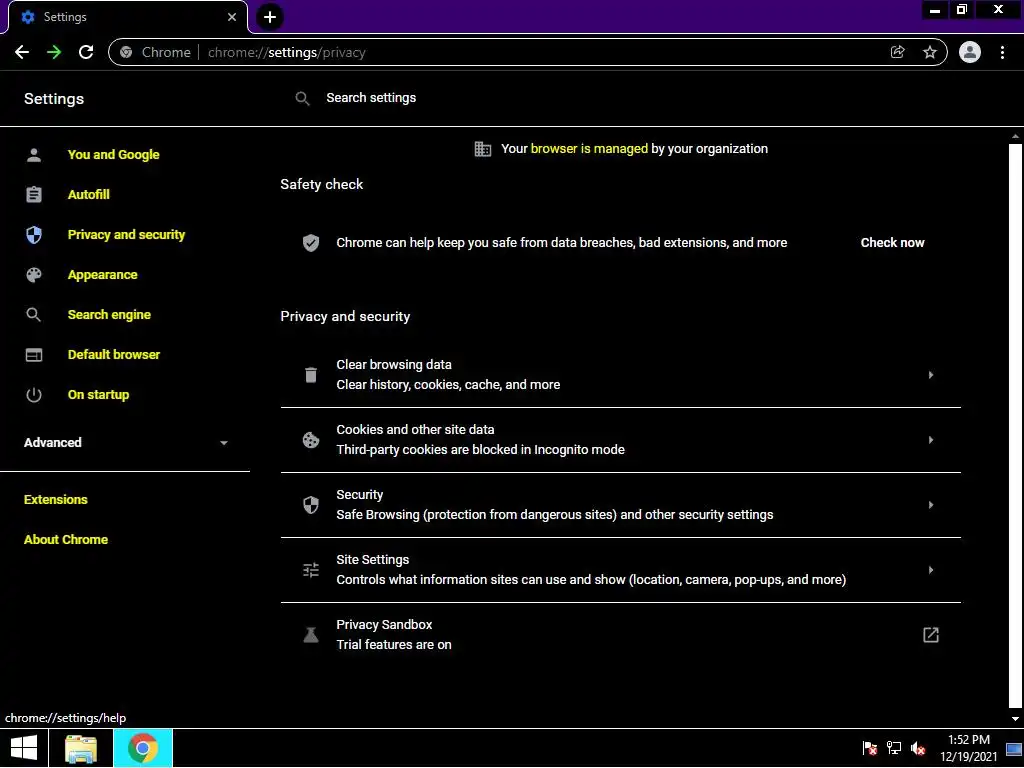Expand Site Settings row chevron
This screenshot has width=1024, height=768.
point(931,570)
